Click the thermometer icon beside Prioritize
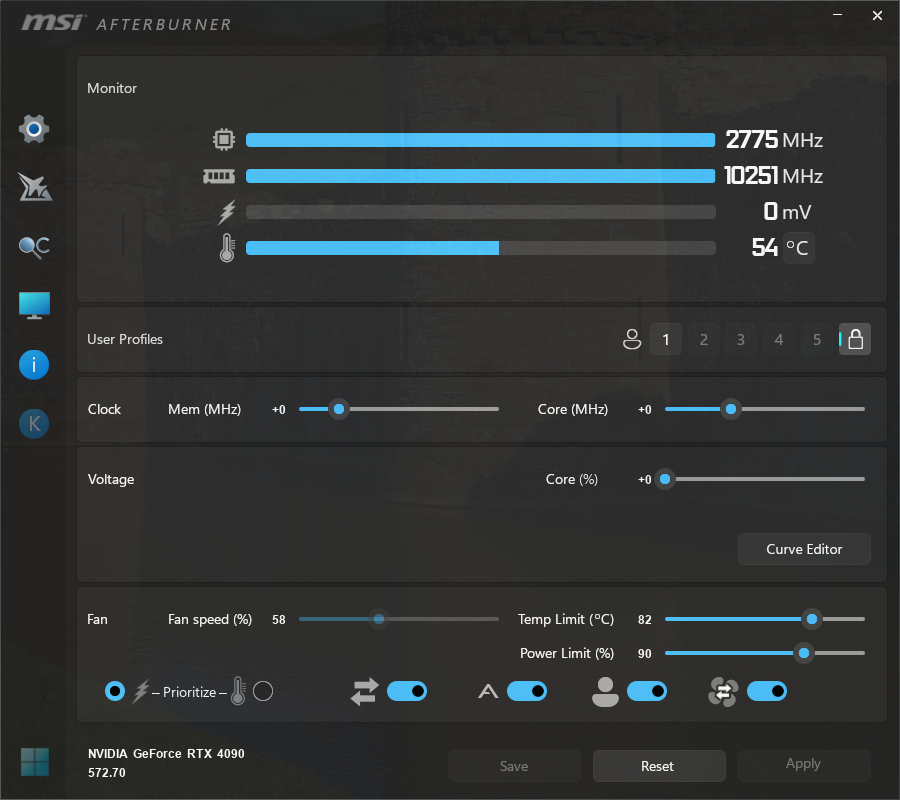This screenshot has width=900, height=800. tap(238, 691)
